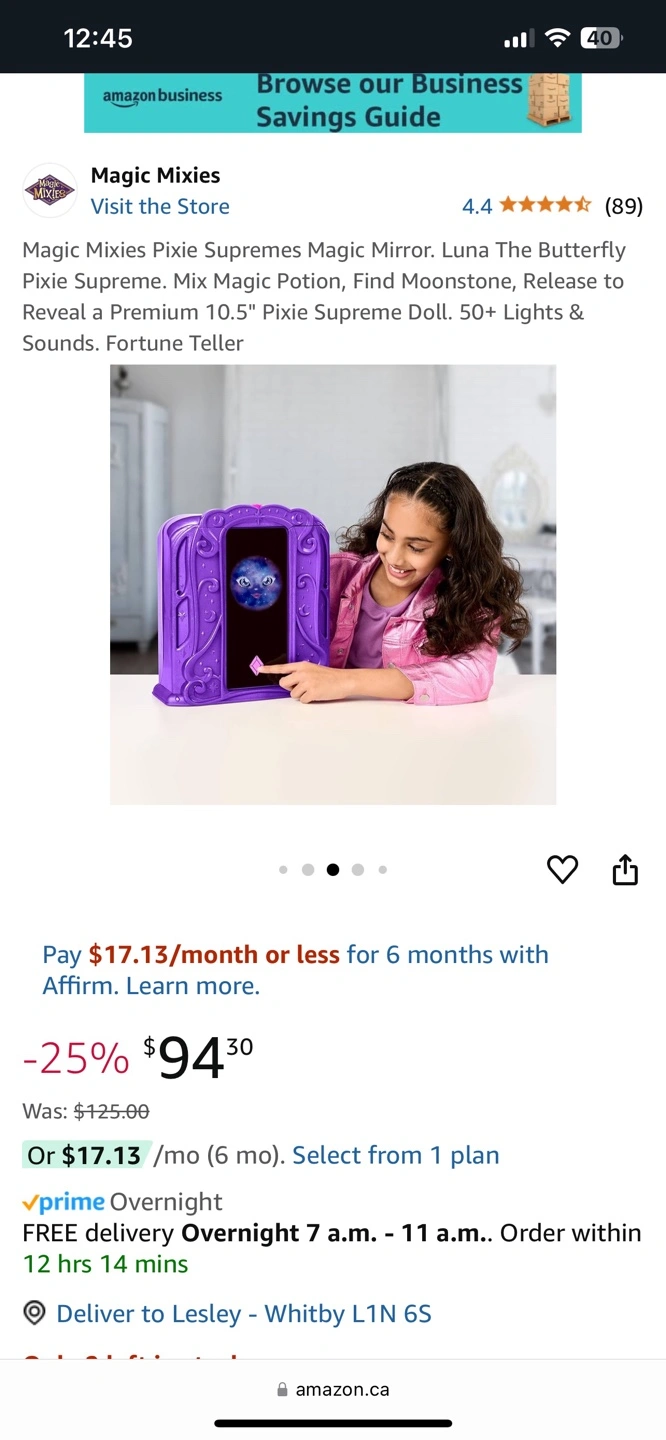Select the fourth image carousel dot
The height and width of the screenshot is (1440, 666).
pos(358,870)
